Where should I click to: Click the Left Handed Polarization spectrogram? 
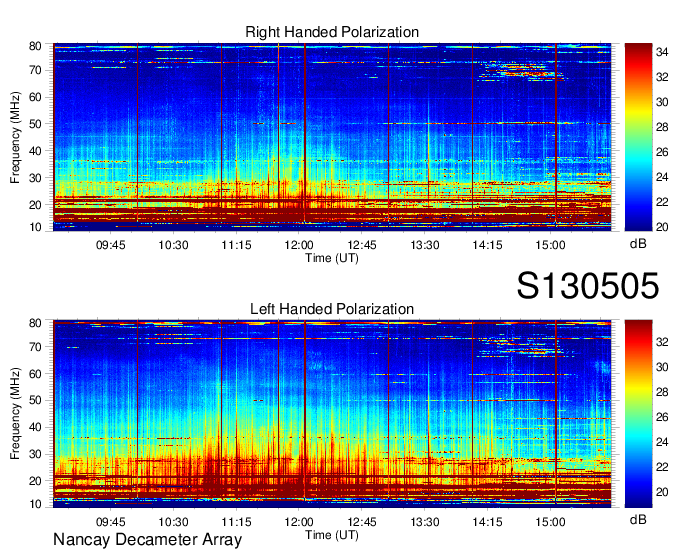coord(332,414)
